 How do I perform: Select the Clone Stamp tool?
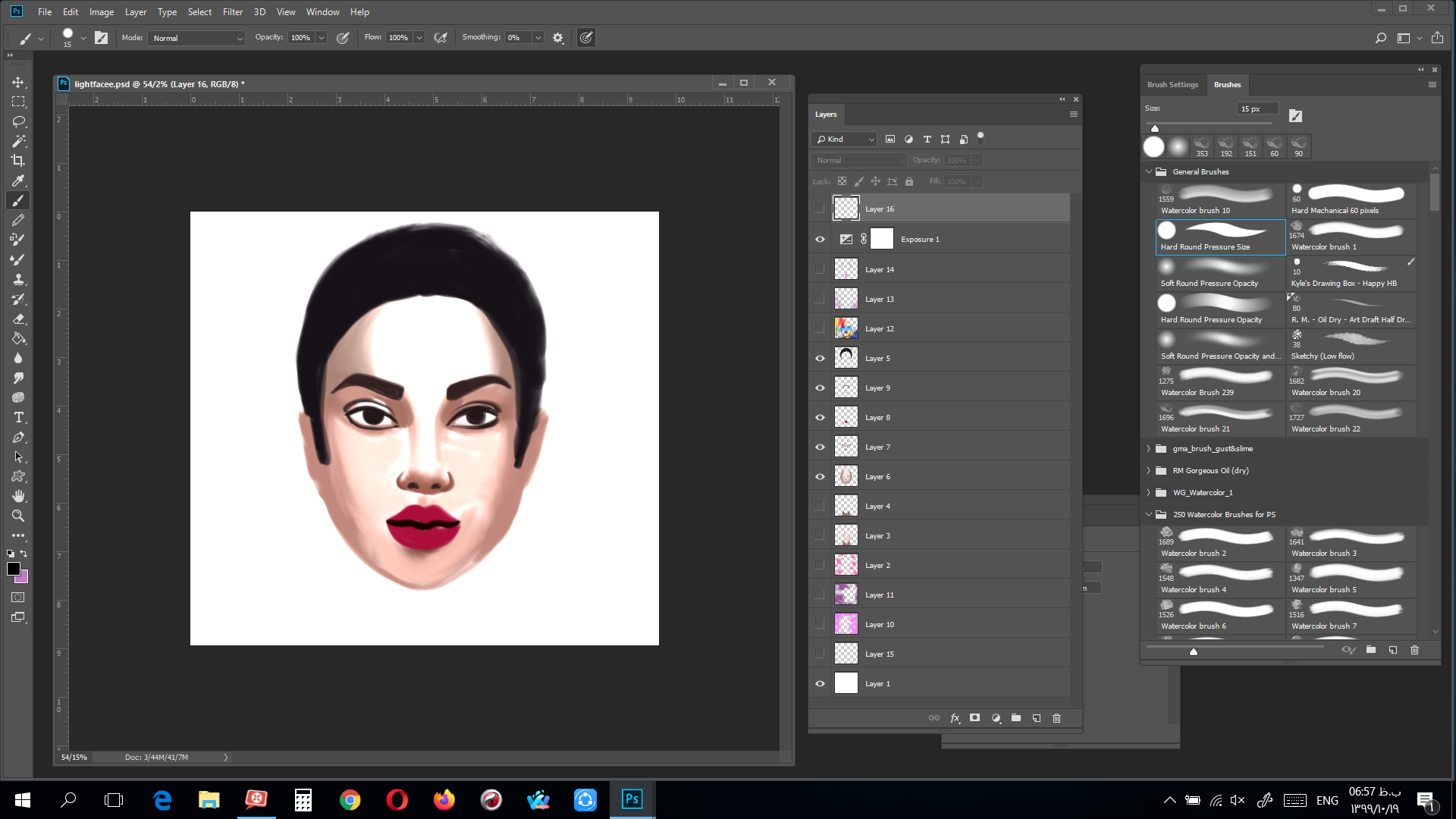[18, 279]
